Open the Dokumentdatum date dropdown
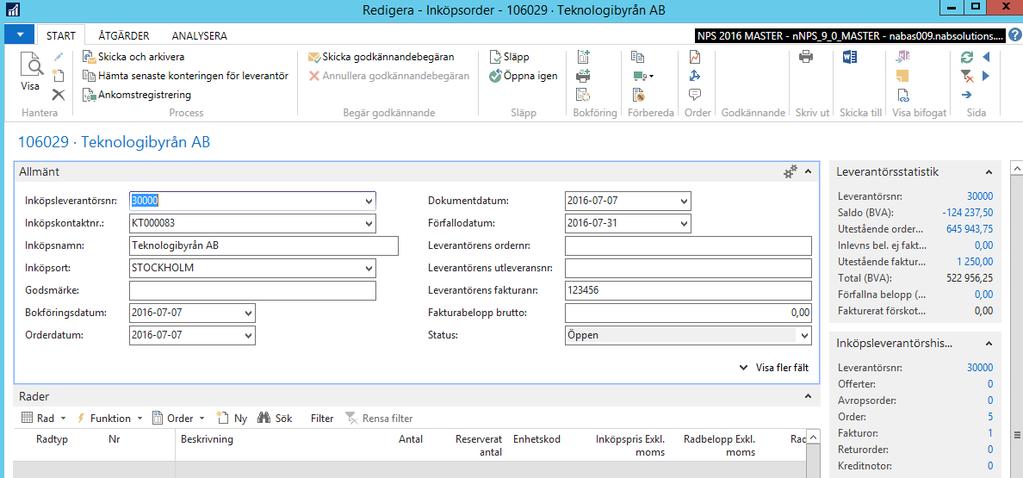This screenshot has height=478, width=1023. 683,202
